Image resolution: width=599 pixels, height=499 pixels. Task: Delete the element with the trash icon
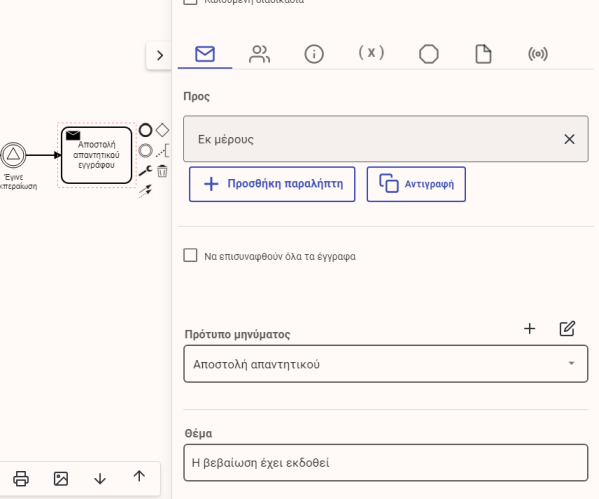click(162, 171)
